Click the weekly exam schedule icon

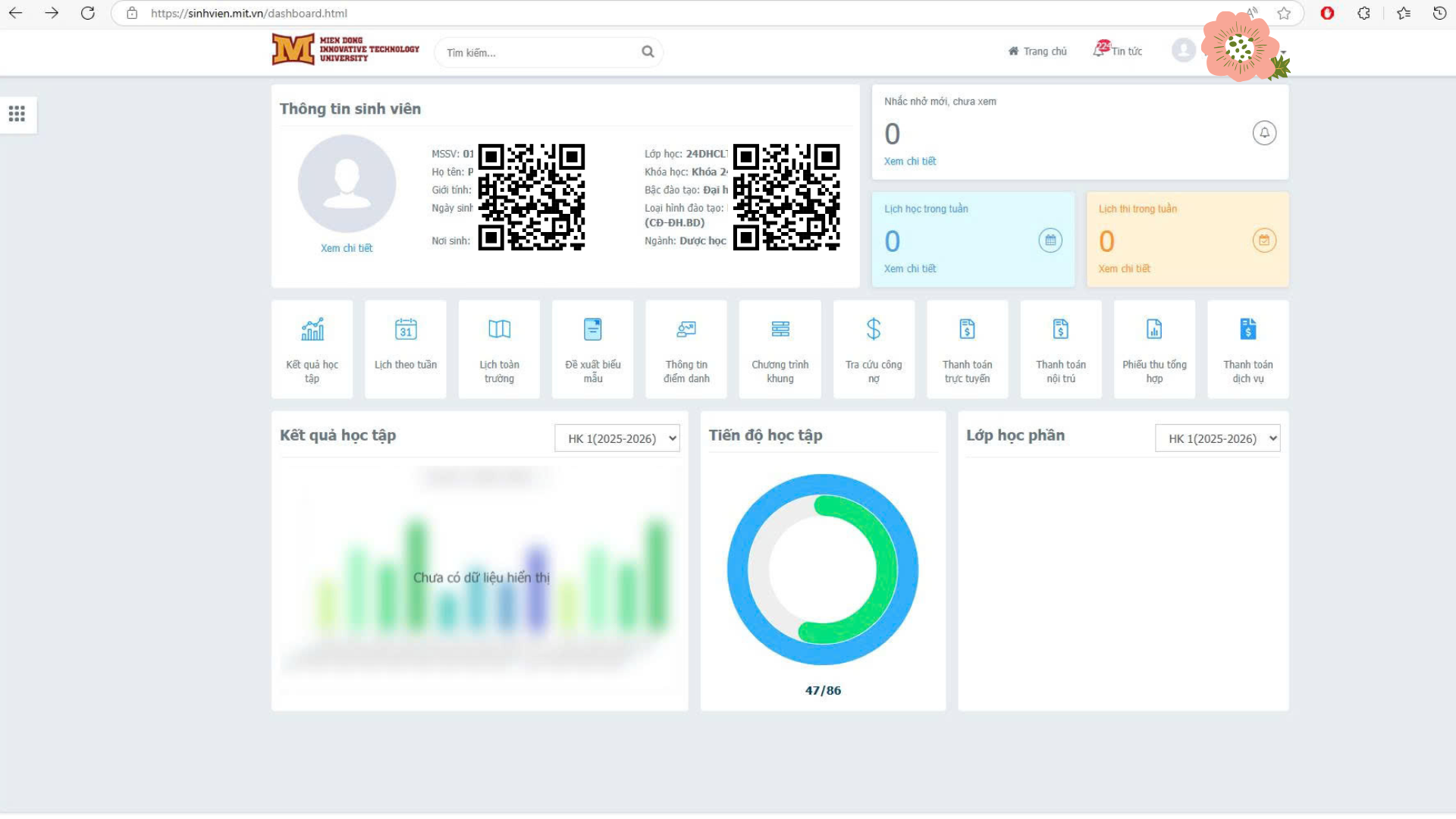1264,240
